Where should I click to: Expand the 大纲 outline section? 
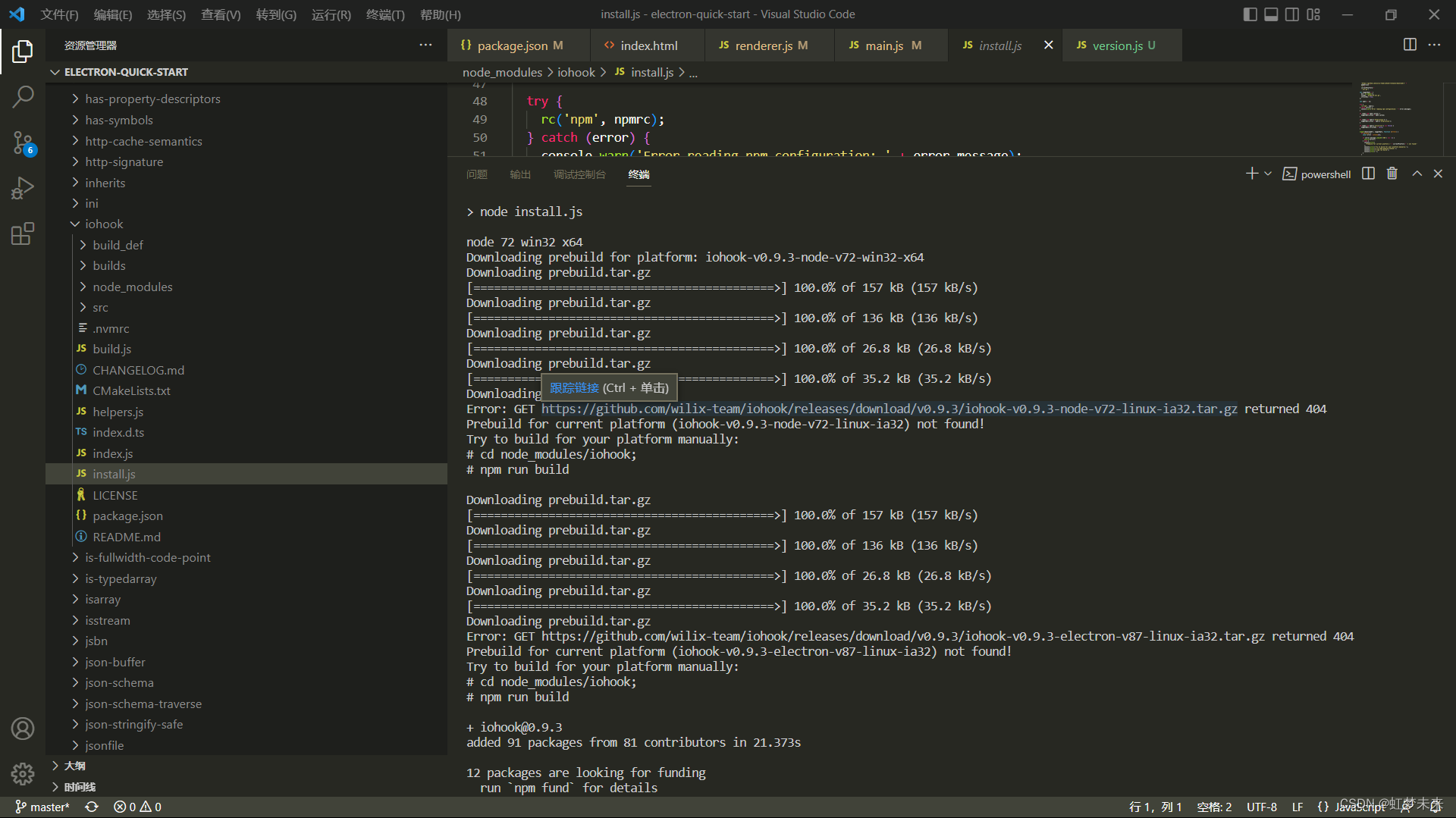point(246,766)
